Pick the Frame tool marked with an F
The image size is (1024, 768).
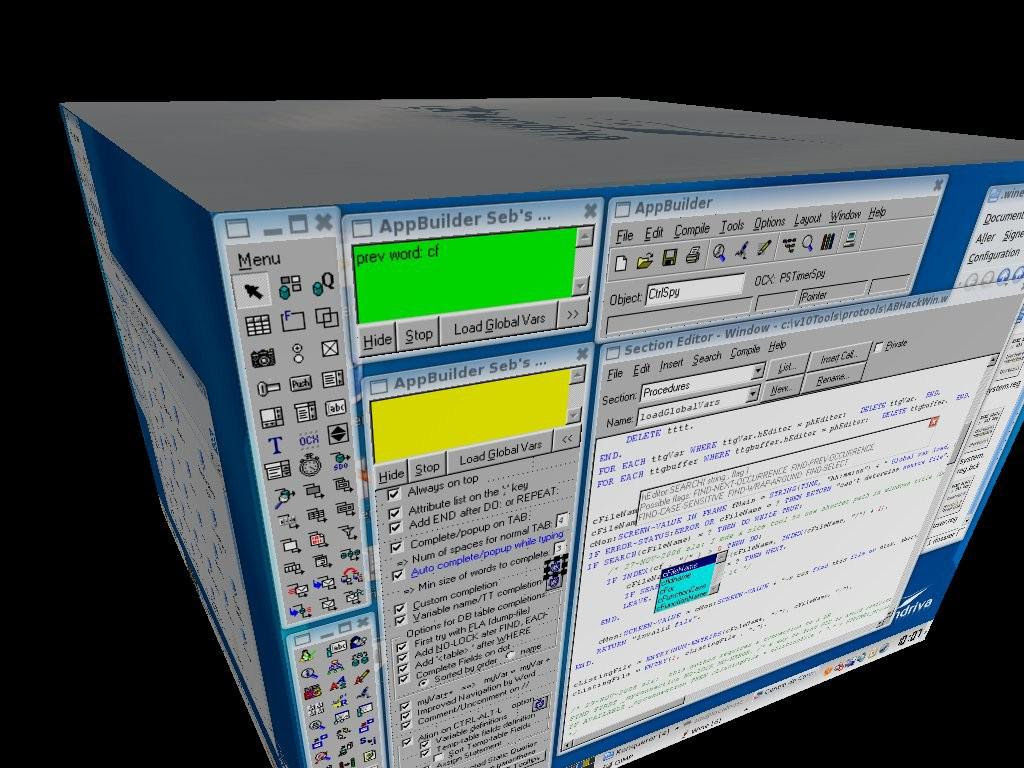point(293,321)
